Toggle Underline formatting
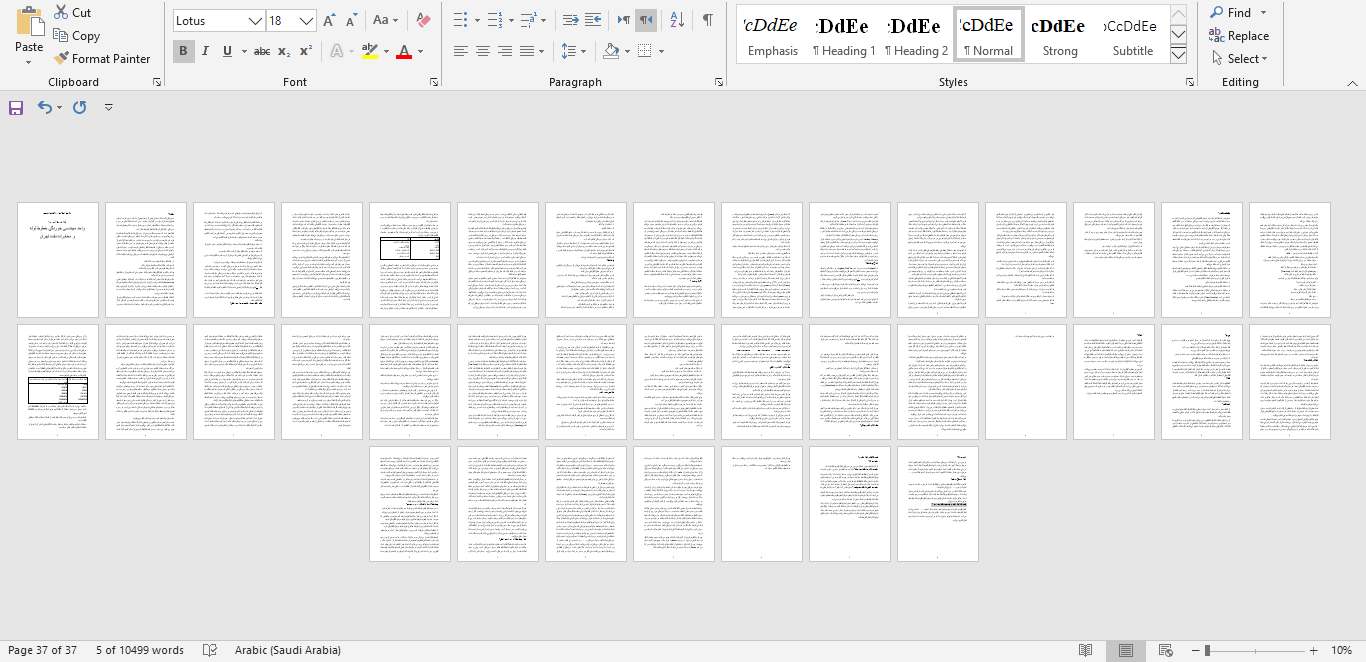Screen dimensions: 1366x662 point(228,51)
